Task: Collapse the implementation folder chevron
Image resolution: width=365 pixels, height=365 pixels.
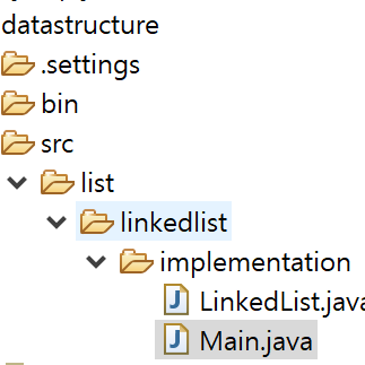Action: 96,262
